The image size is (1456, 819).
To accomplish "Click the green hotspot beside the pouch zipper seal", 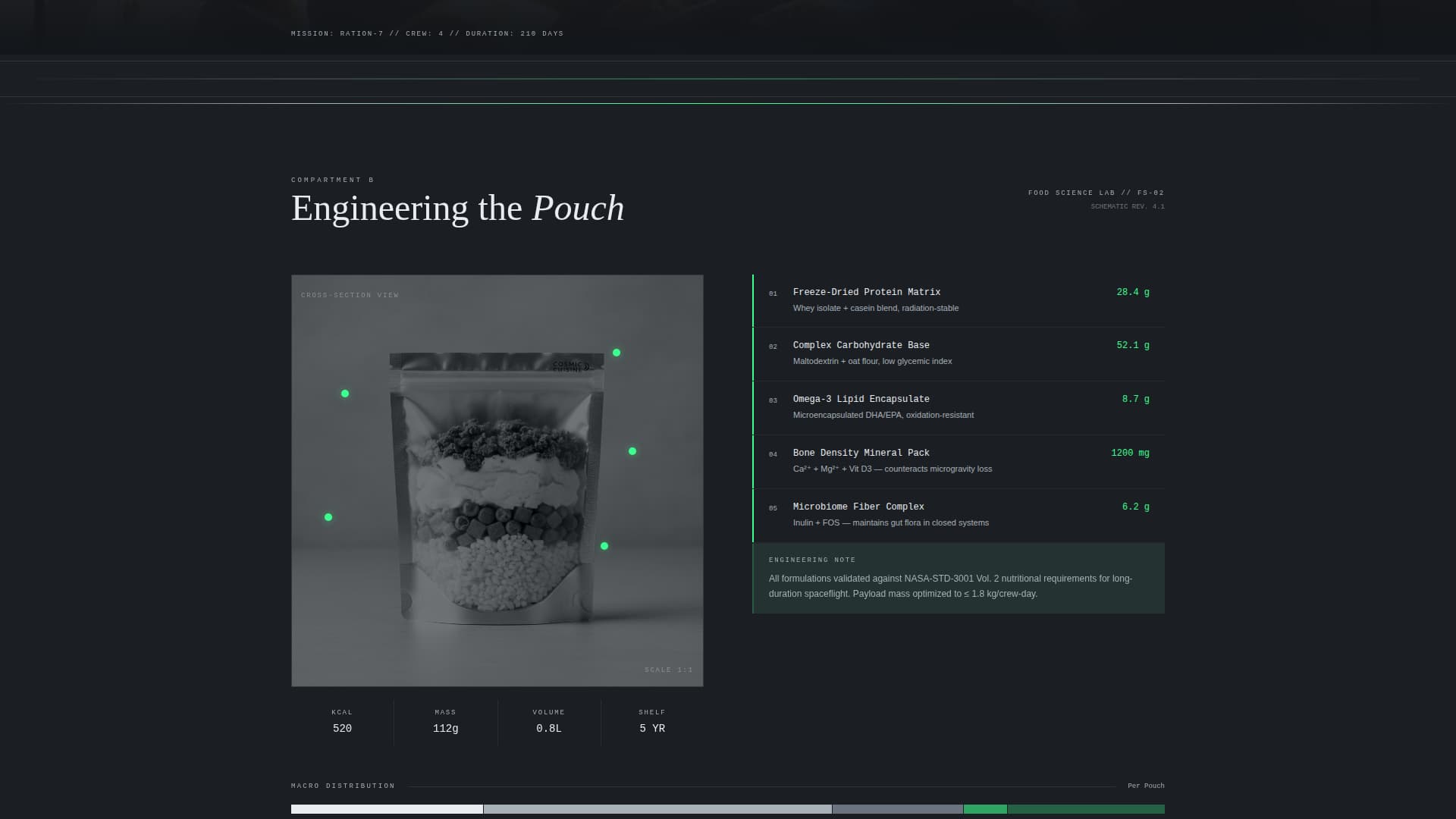I will [617, 353].
